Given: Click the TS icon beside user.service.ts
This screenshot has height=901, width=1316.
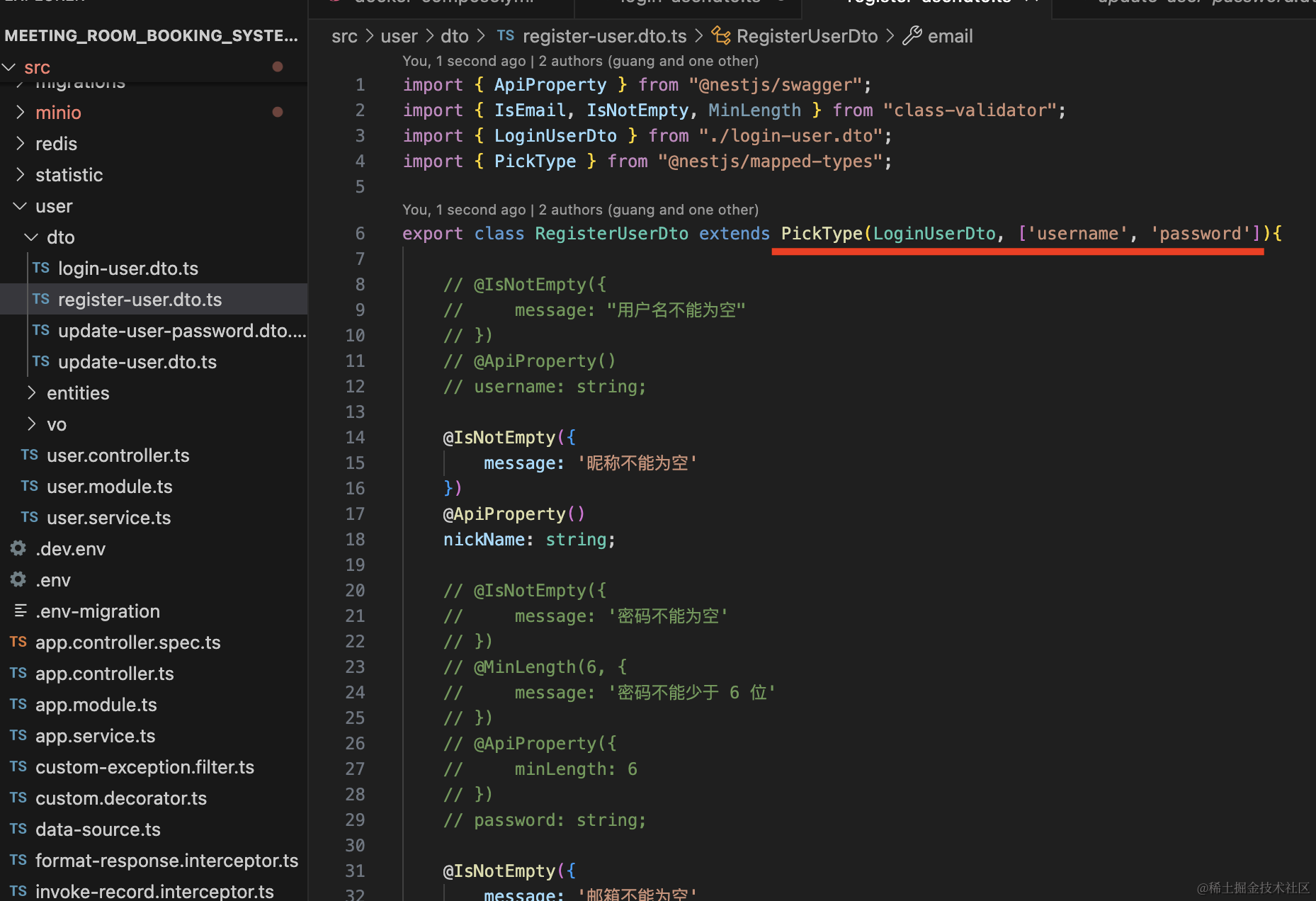Looking at the screenshot, I should point(30,517).
